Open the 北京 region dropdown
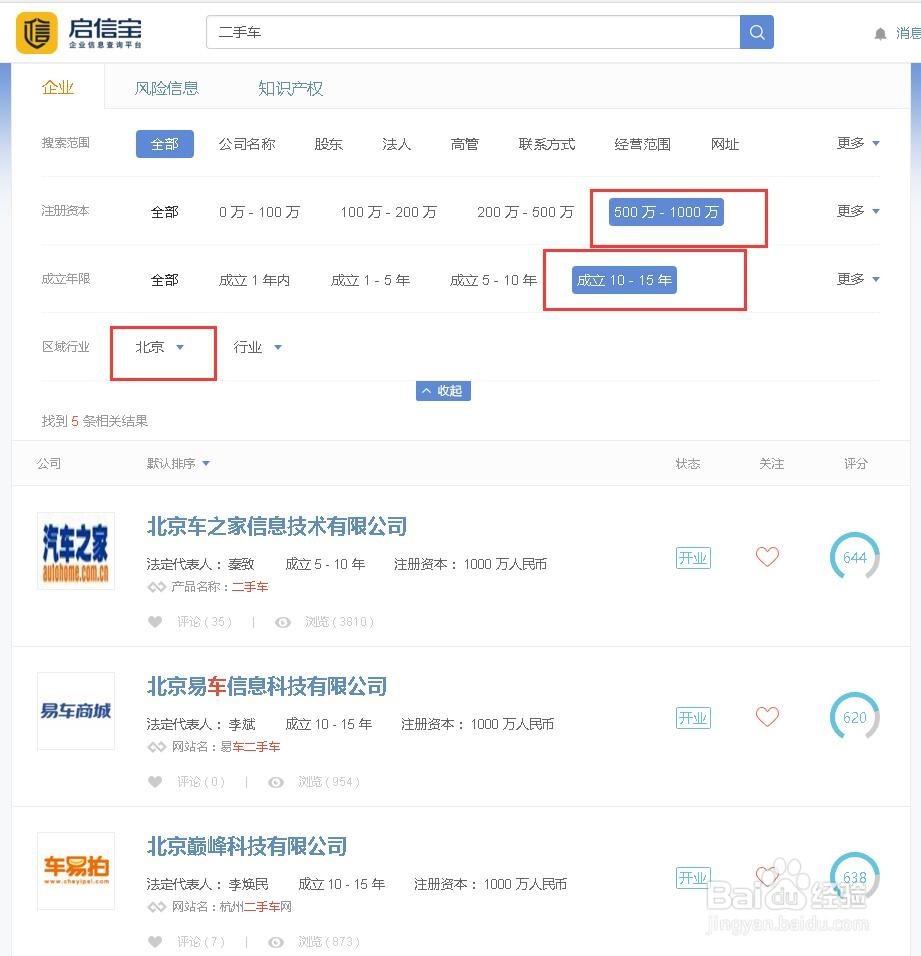The image size is (921, 956). pos(159,347)
